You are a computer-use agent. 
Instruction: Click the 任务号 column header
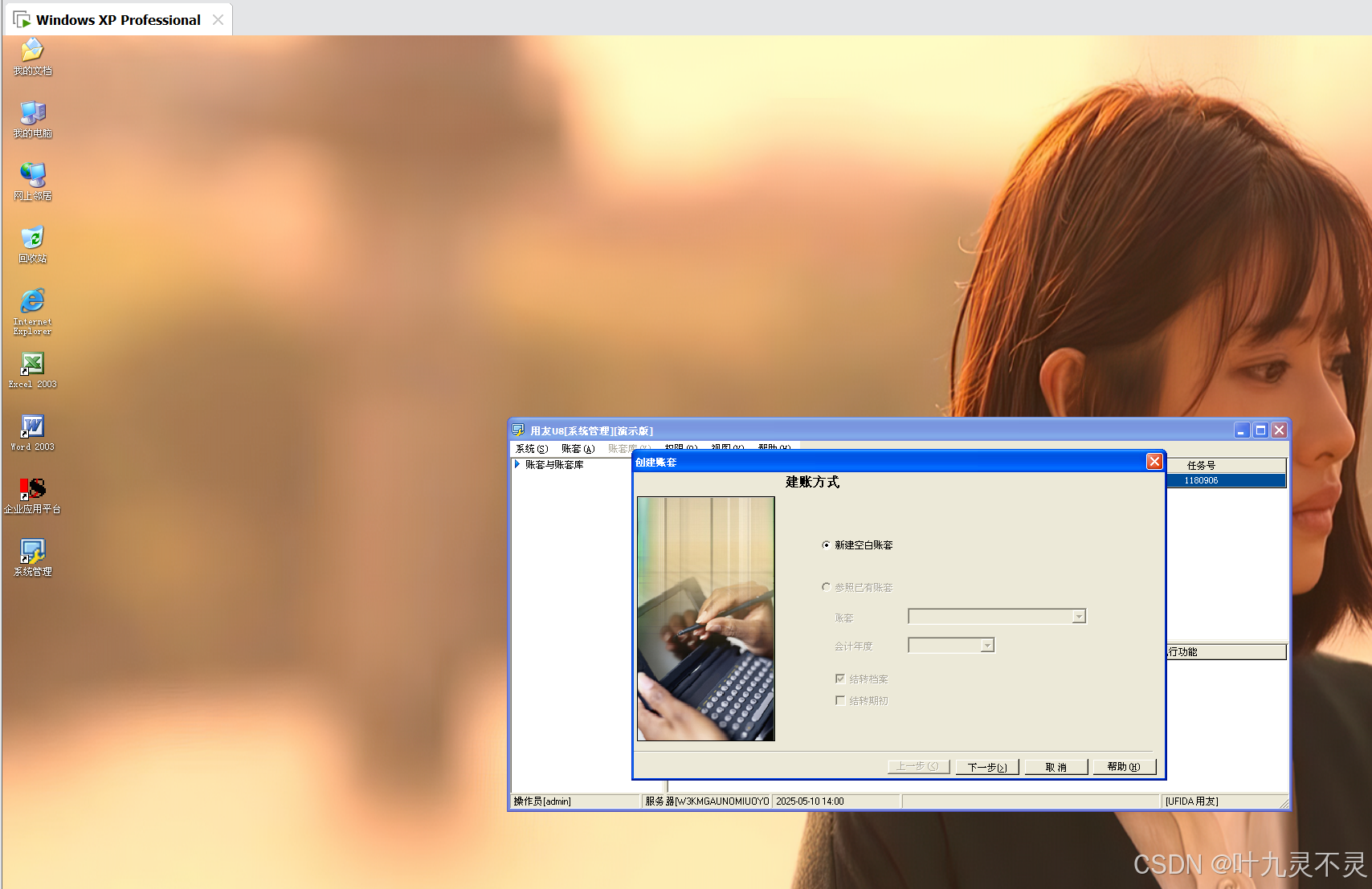[x=1226, y=466]
